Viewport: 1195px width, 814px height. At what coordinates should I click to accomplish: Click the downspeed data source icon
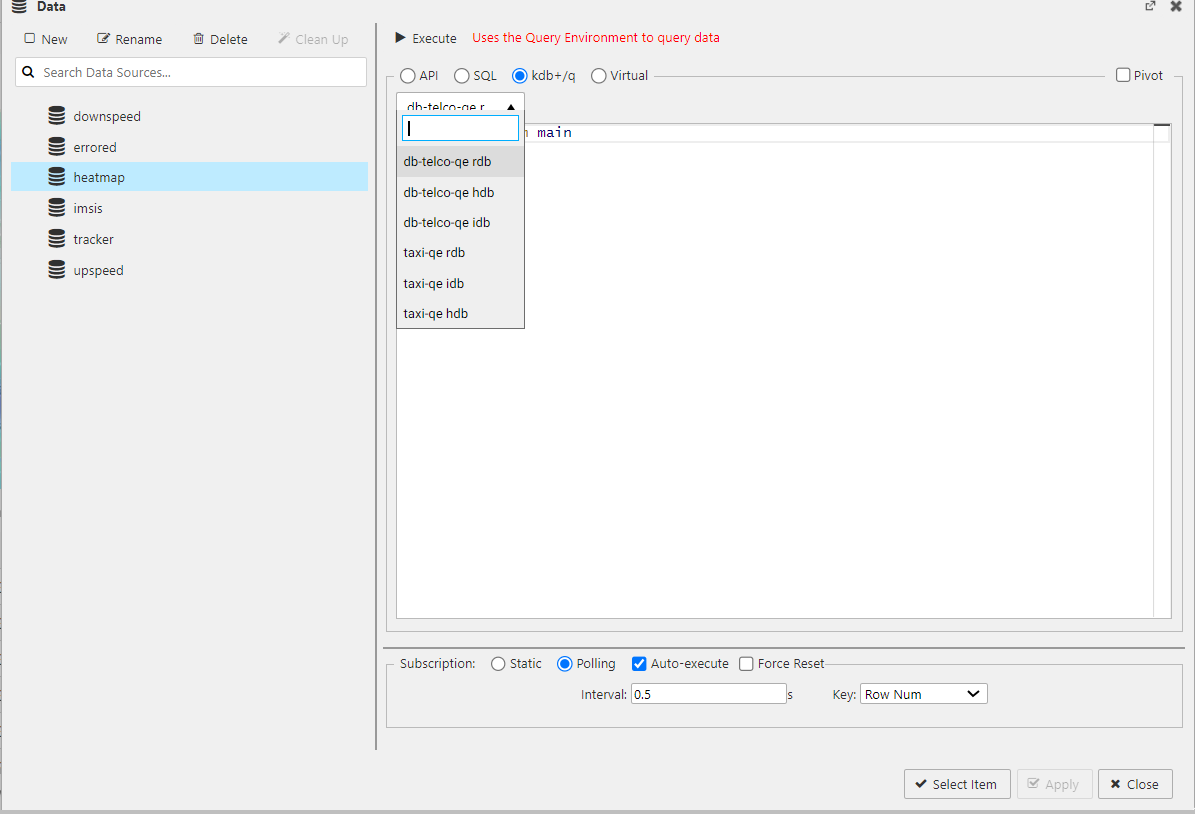[x=57, y=116]
